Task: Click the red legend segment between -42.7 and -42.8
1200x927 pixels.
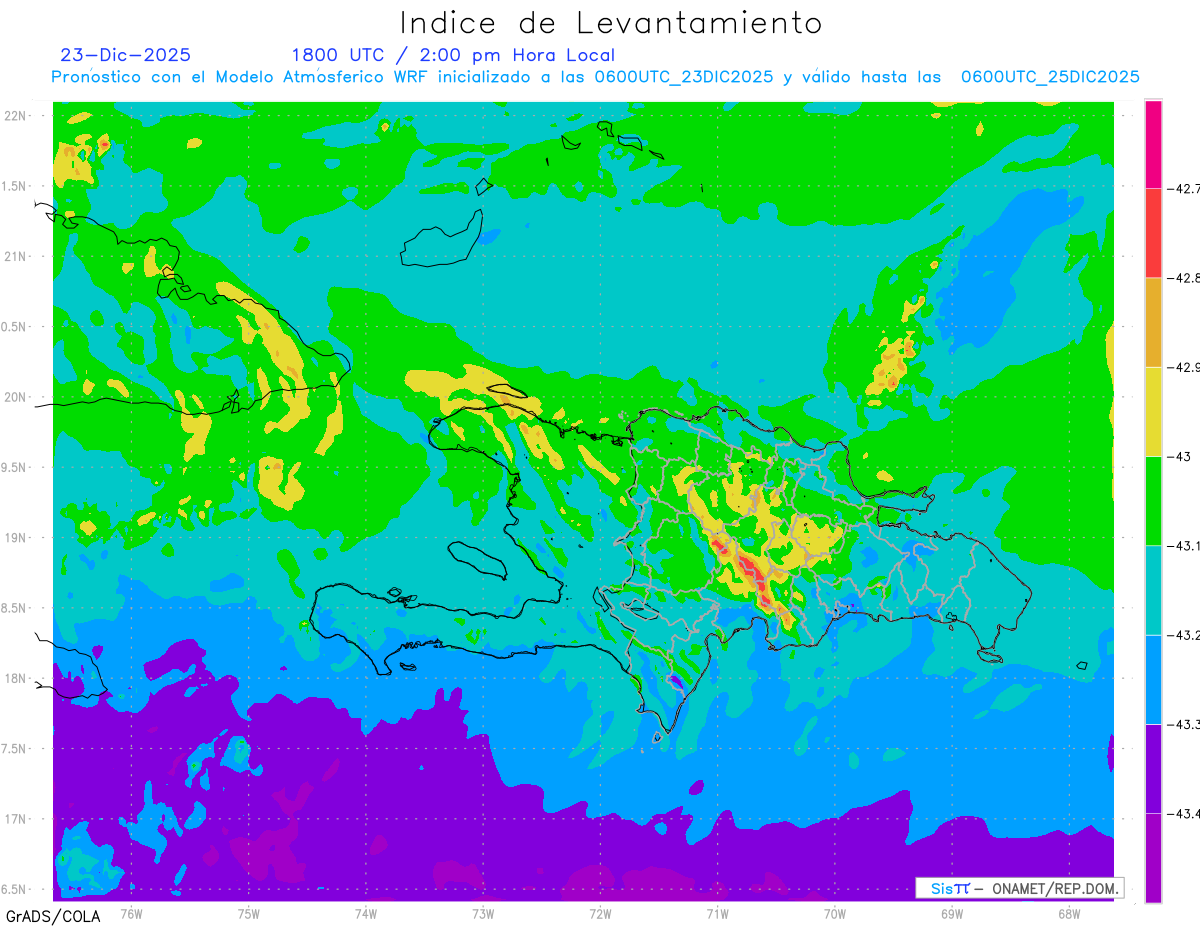Action: coord(1153,233)
